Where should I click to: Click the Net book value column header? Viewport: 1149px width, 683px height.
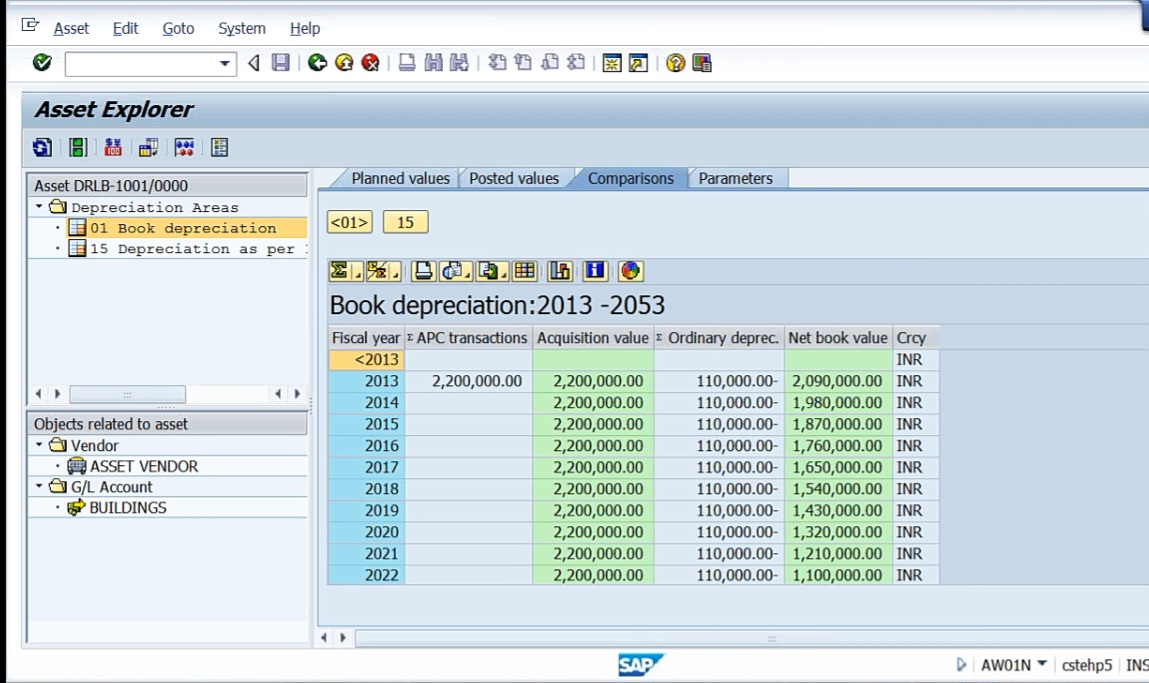point(838,338)
